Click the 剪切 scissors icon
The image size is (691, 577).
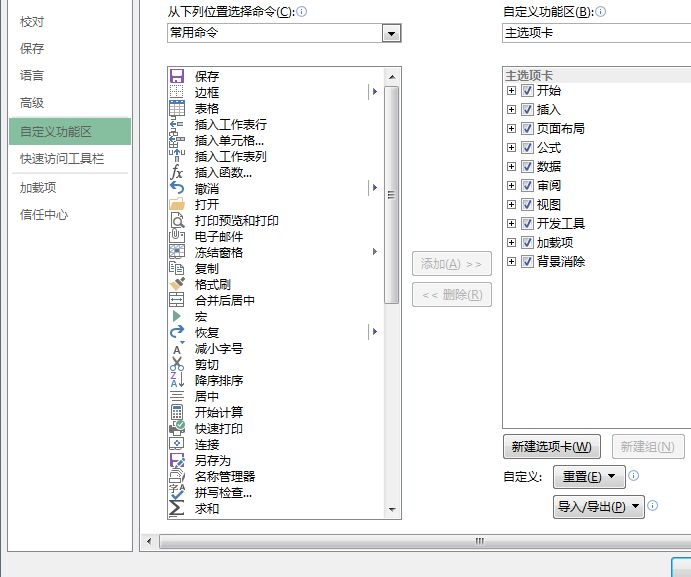pos(177,364)
